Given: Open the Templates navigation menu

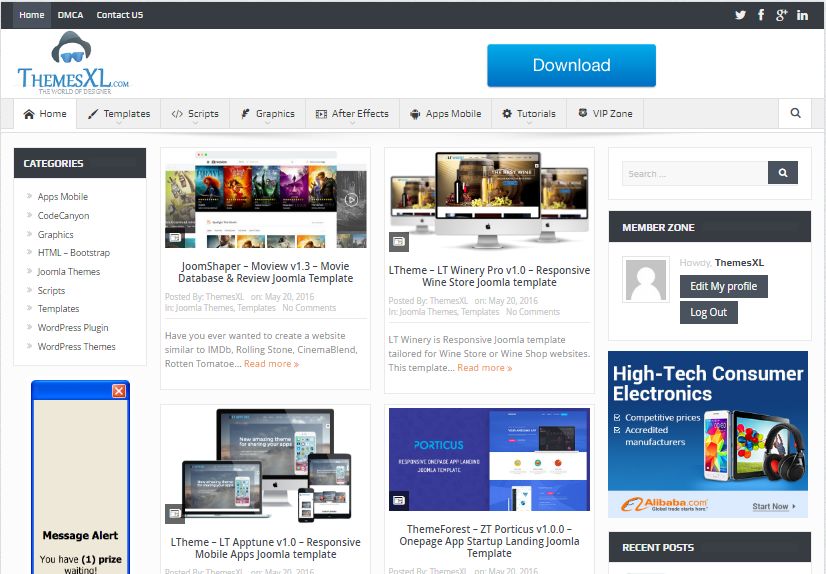Looking at the screenshot, I should tap(119, 113).
